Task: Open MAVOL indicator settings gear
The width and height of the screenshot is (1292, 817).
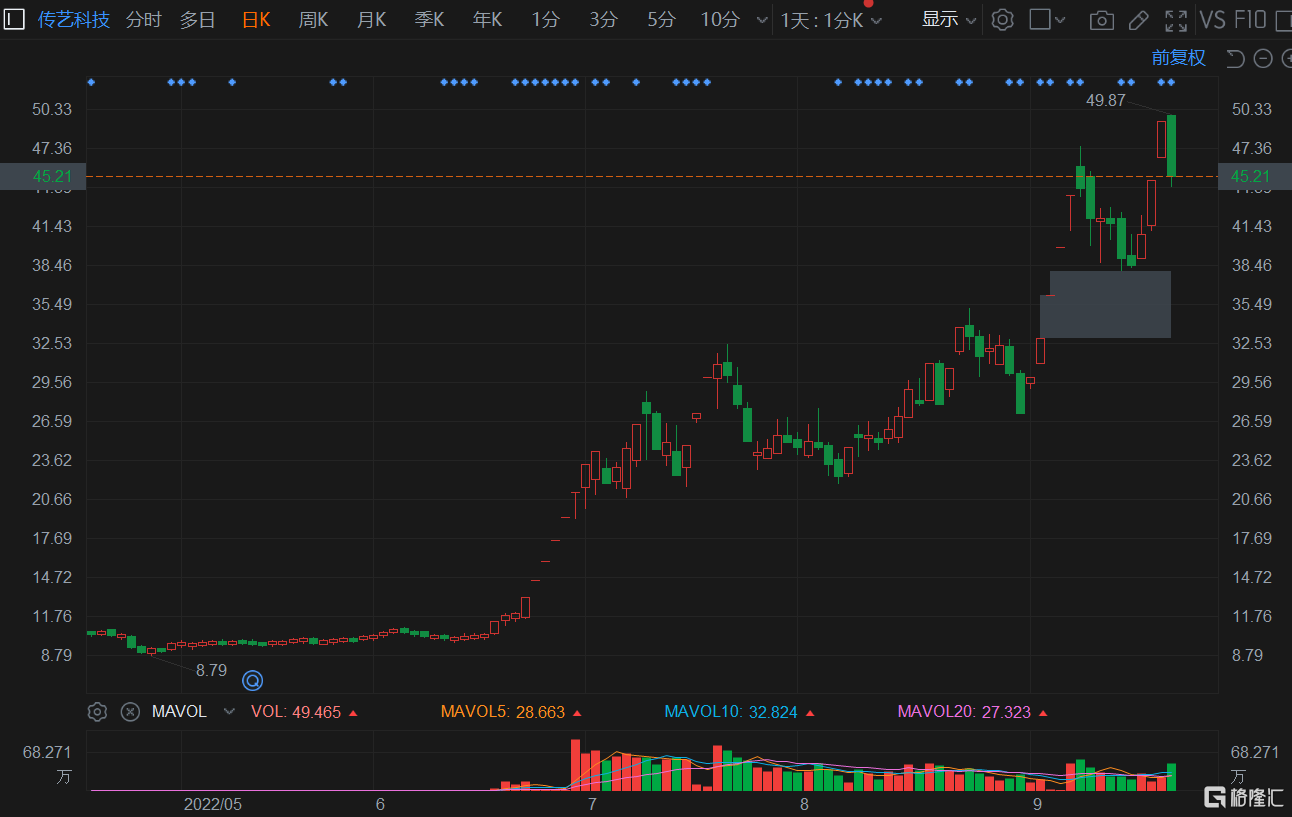Action: click(97, 712)
